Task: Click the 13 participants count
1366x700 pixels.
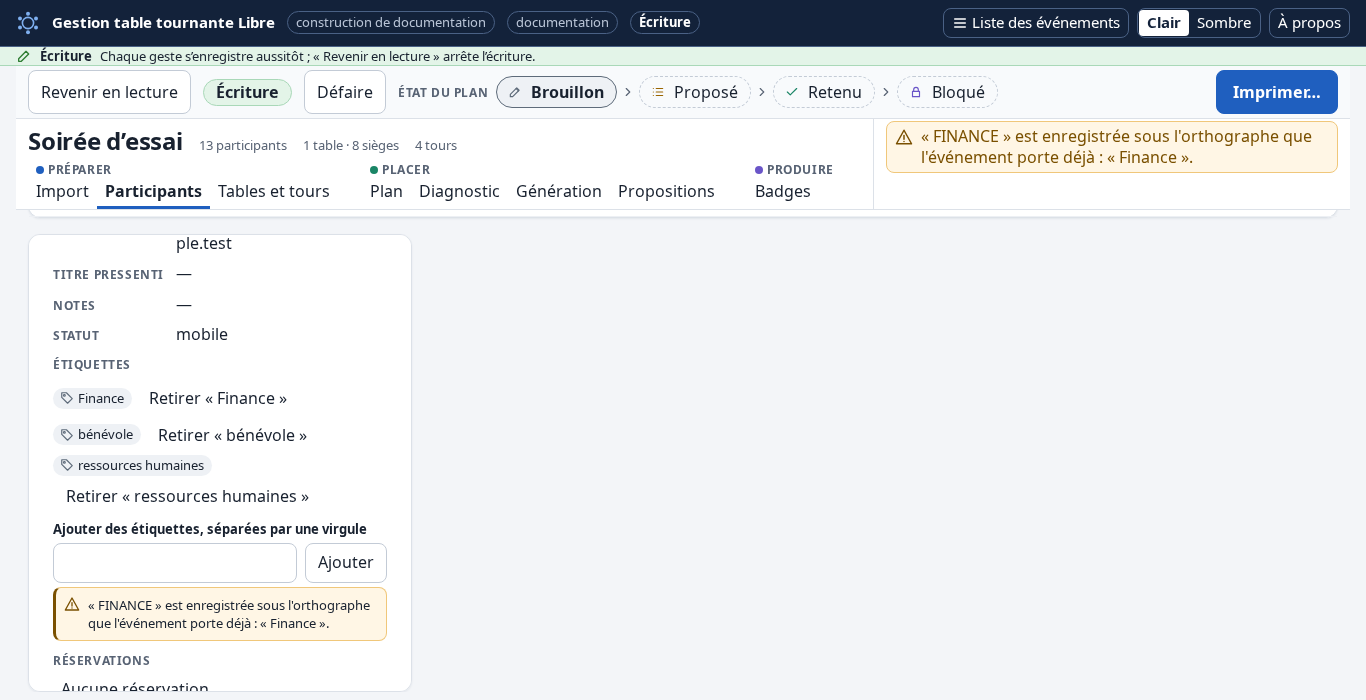Action: 243,146
